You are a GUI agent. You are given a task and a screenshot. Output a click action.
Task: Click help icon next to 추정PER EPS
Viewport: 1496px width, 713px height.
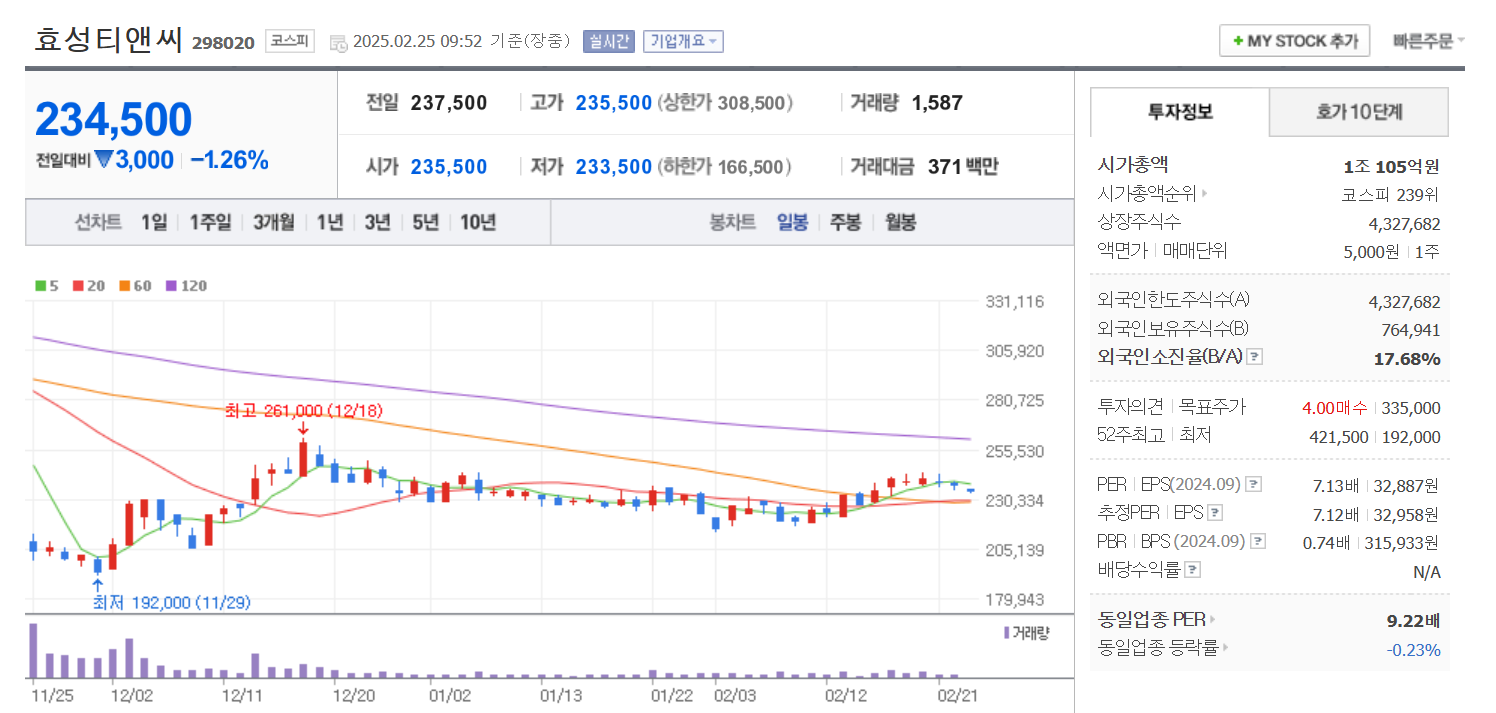(1213, 513)
